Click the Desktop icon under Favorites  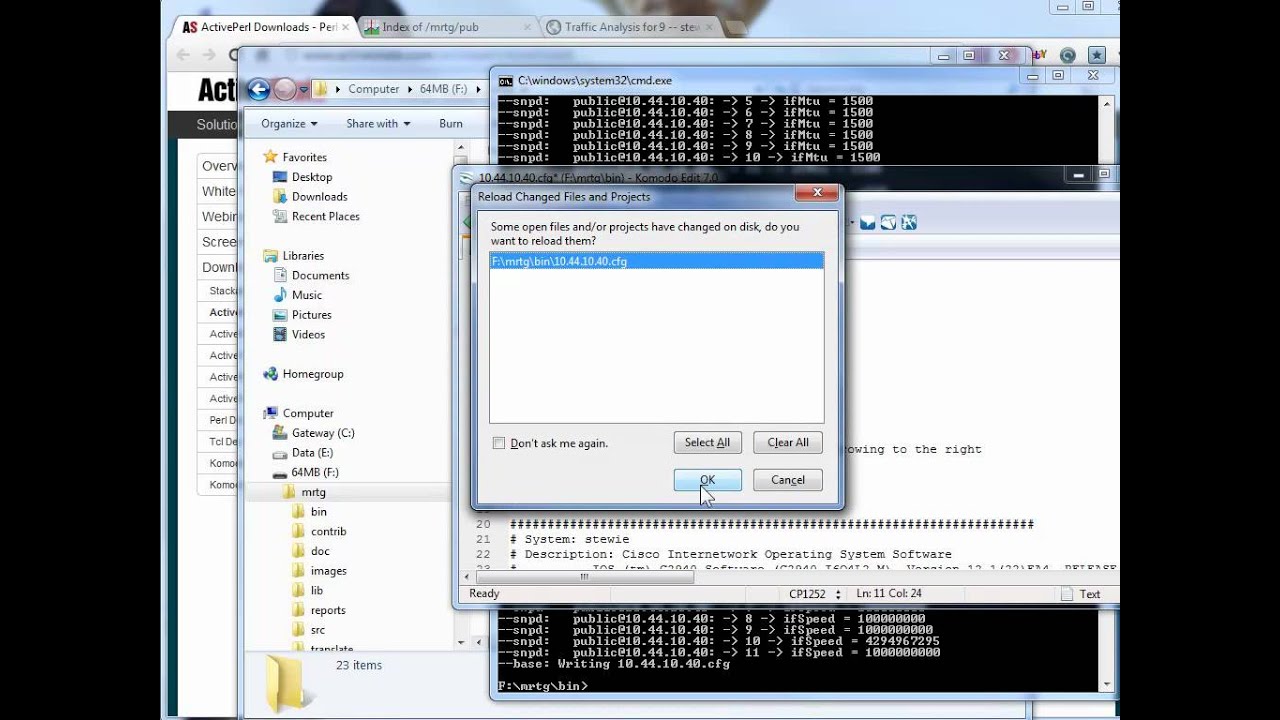[x=280, y=177]
